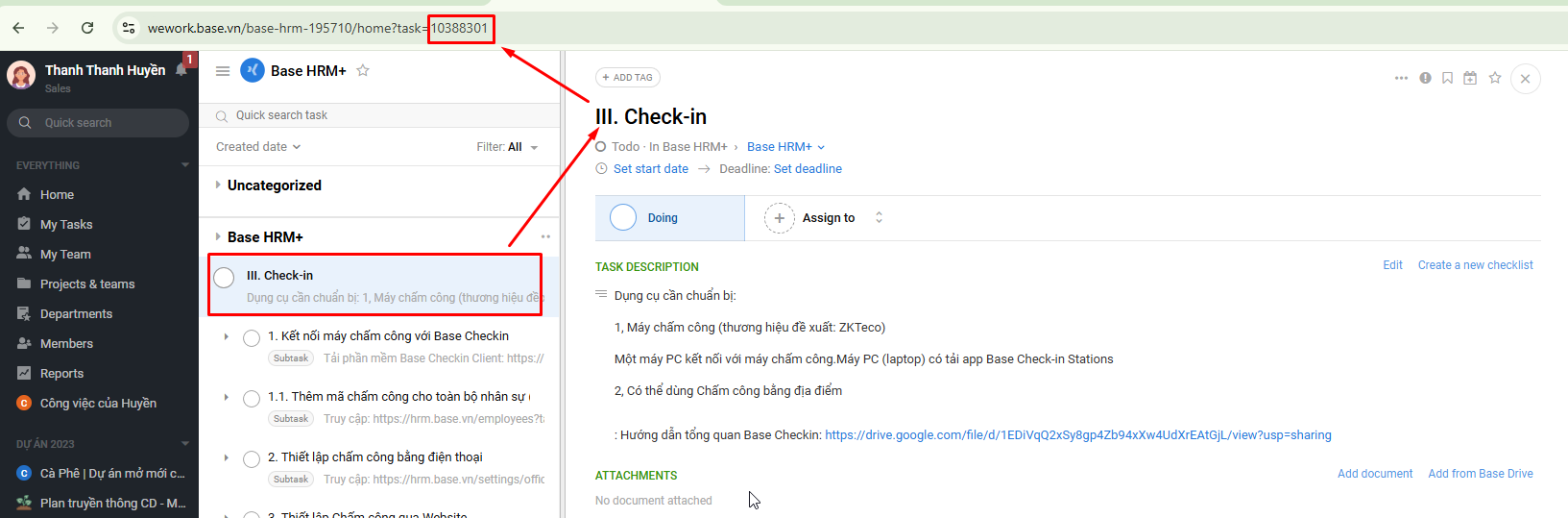Open Departments in sidebar
Image resolution: width=1568 pixels, height=518 pixels.
76,313
